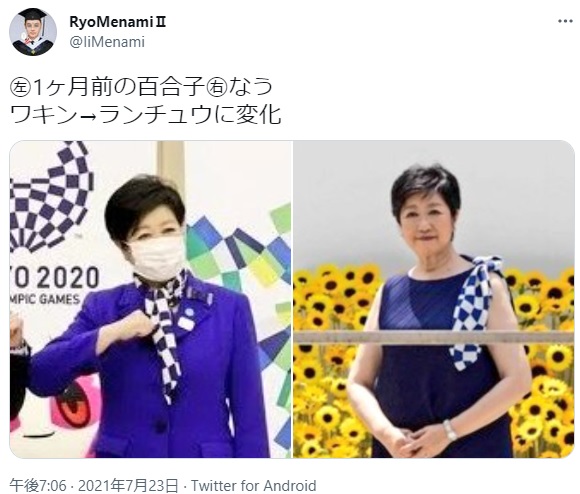Click the arrow symbol in ワキン→ランチュウ
This screenshot has height=494, width=580.
click(87, 116)
